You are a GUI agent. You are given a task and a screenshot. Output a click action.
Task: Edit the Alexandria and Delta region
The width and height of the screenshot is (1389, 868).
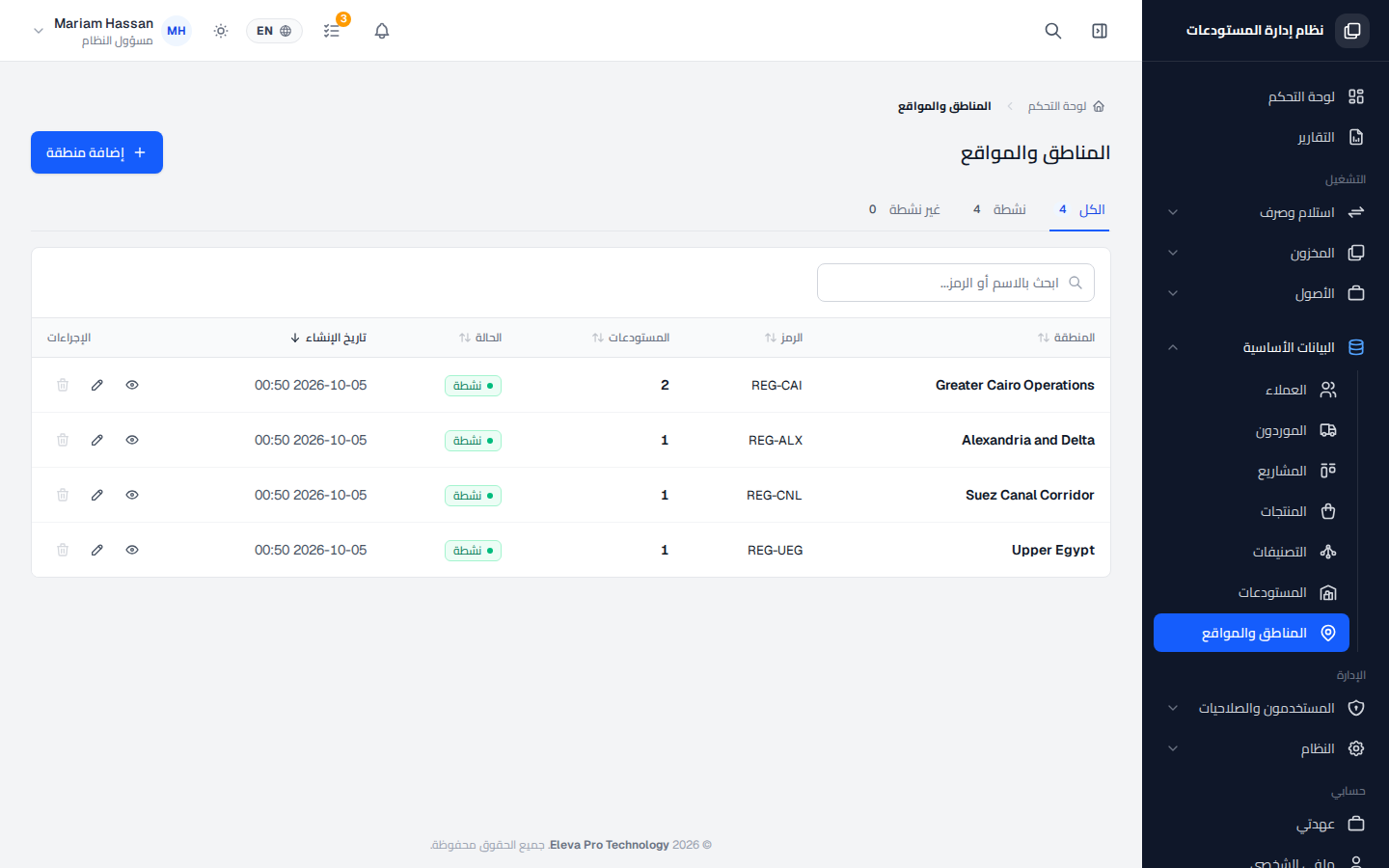(x=97, y=440)
